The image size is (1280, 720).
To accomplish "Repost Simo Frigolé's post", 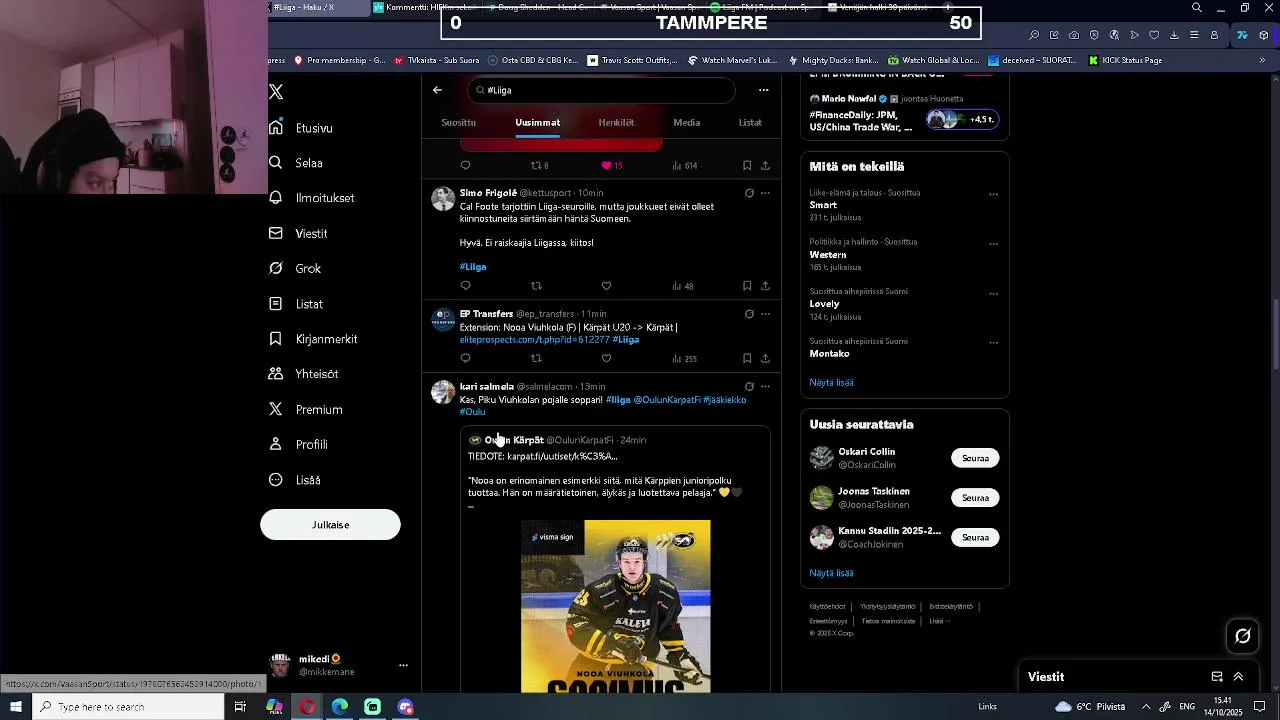I will tap(536, 286).
